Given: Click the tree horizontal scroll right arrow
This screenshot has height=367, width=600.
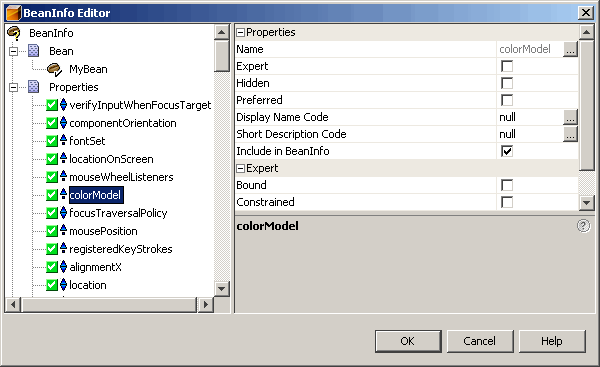Looking at the screenshot, I should click(x=206, y=305).
